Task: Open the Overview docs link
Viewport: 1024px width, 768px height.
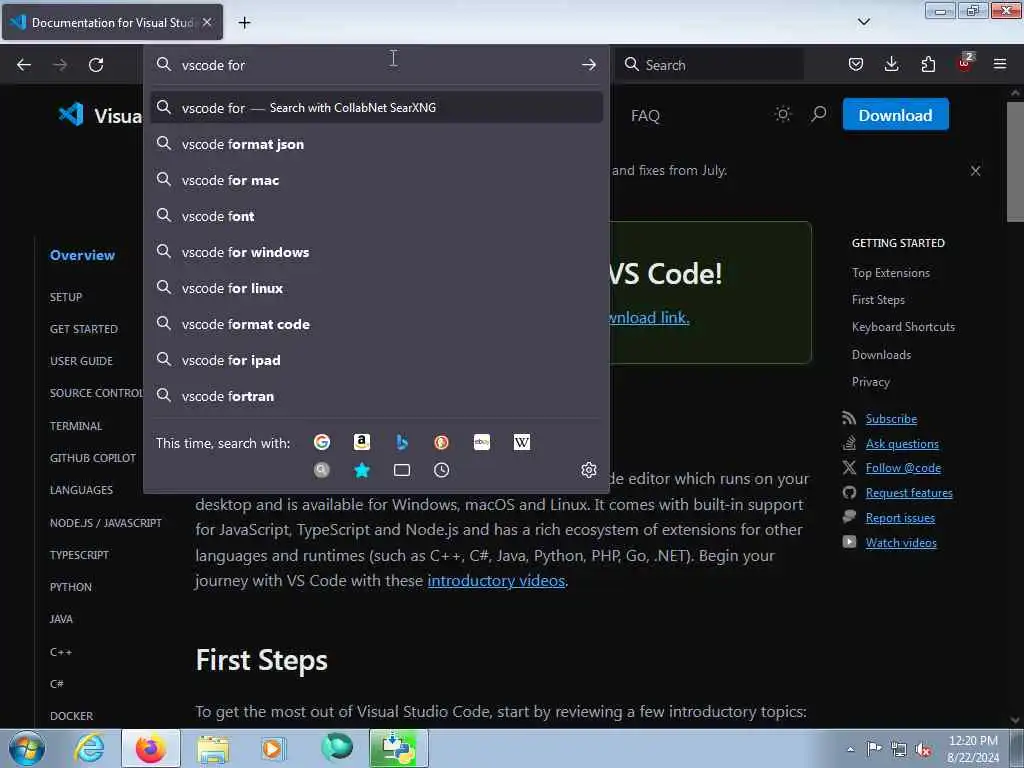Action: click(82, 255)
